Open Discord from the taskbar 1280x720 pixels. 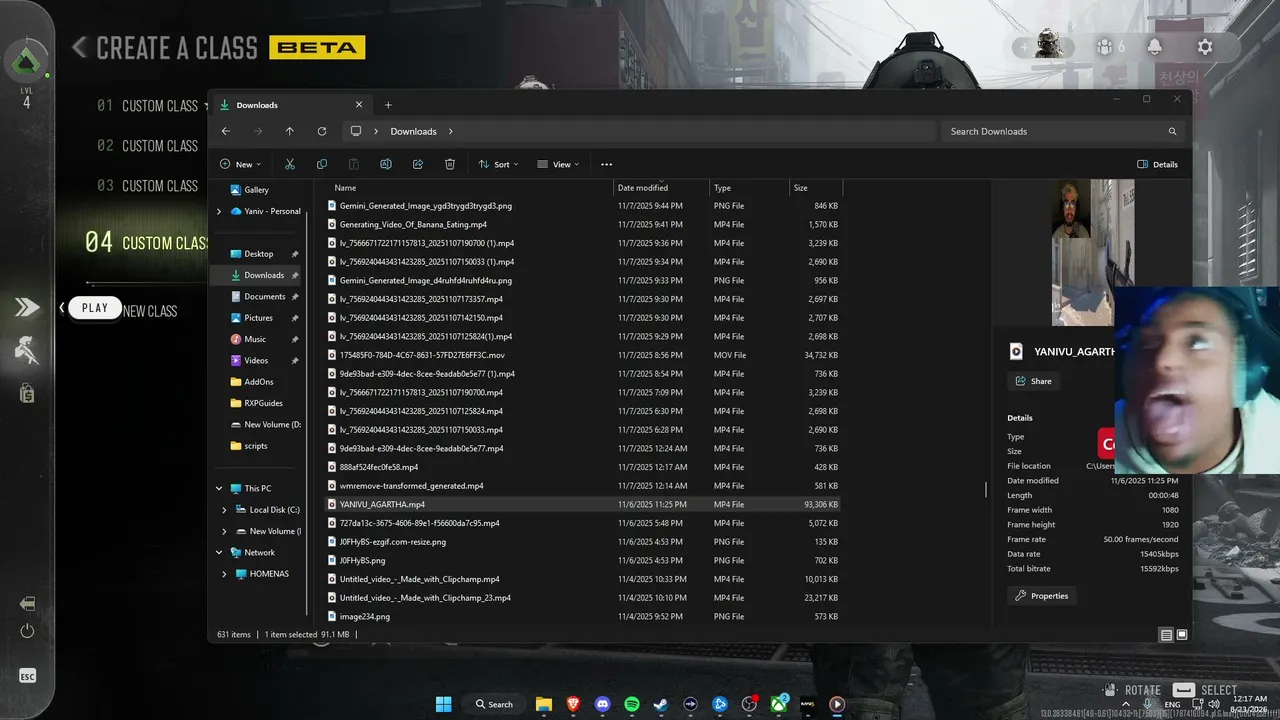[x=602, y=704]
